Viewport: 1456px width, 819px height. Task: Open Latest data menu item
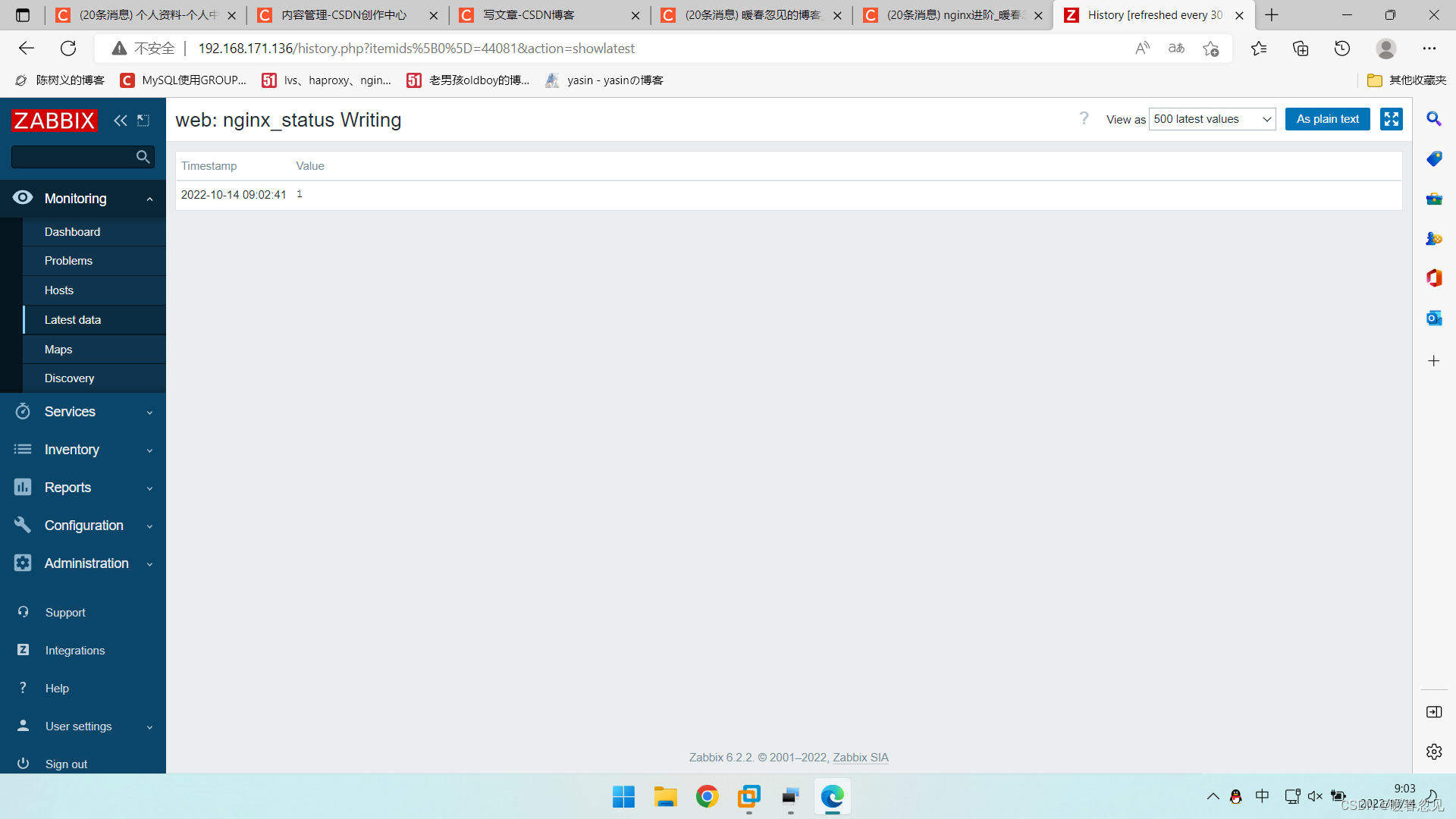tap(73, 320)
